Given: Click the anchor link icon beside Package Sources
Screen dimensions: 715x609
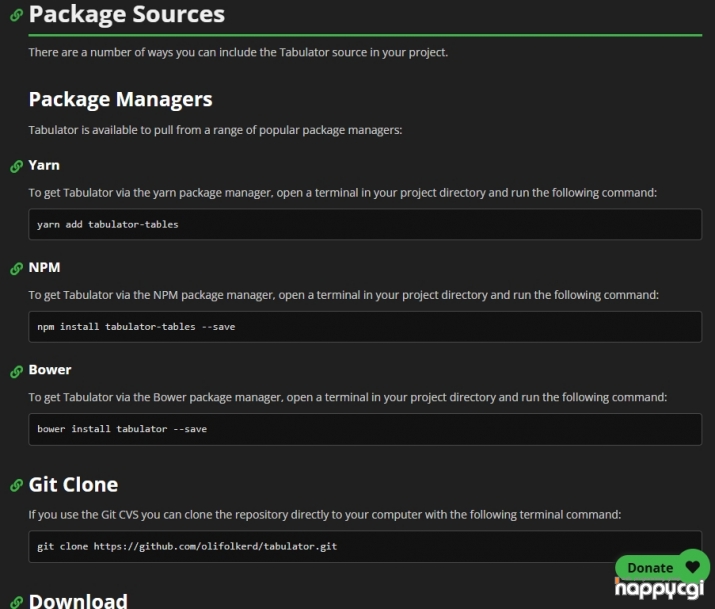Looking at the screenshot, I should click(x=16, y=16).
